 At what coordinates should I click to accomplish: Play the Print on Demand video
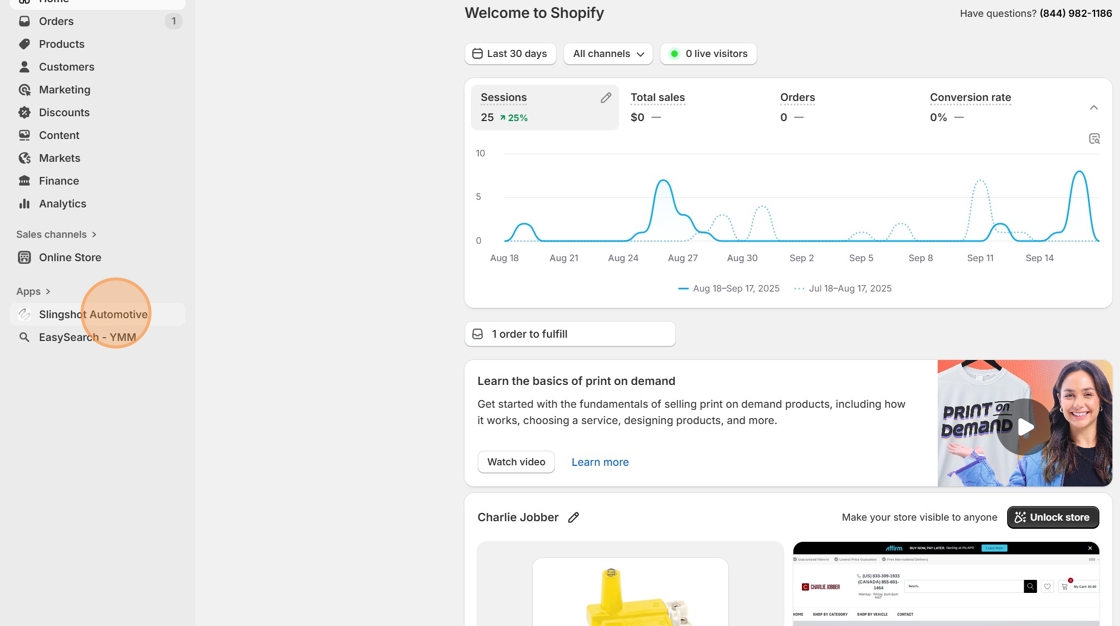(1024, 427)
